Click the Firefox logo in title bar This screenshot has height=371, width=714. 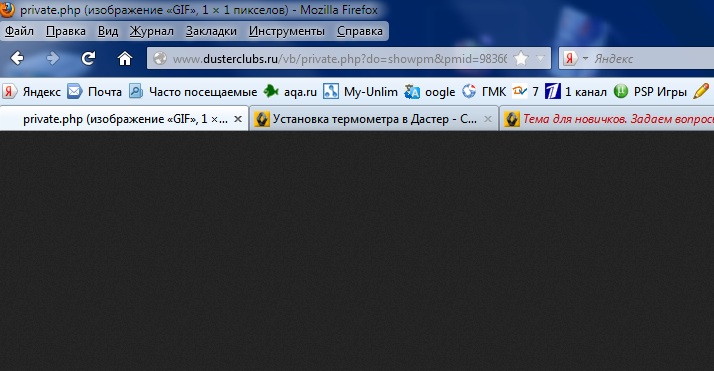[7, 9]
